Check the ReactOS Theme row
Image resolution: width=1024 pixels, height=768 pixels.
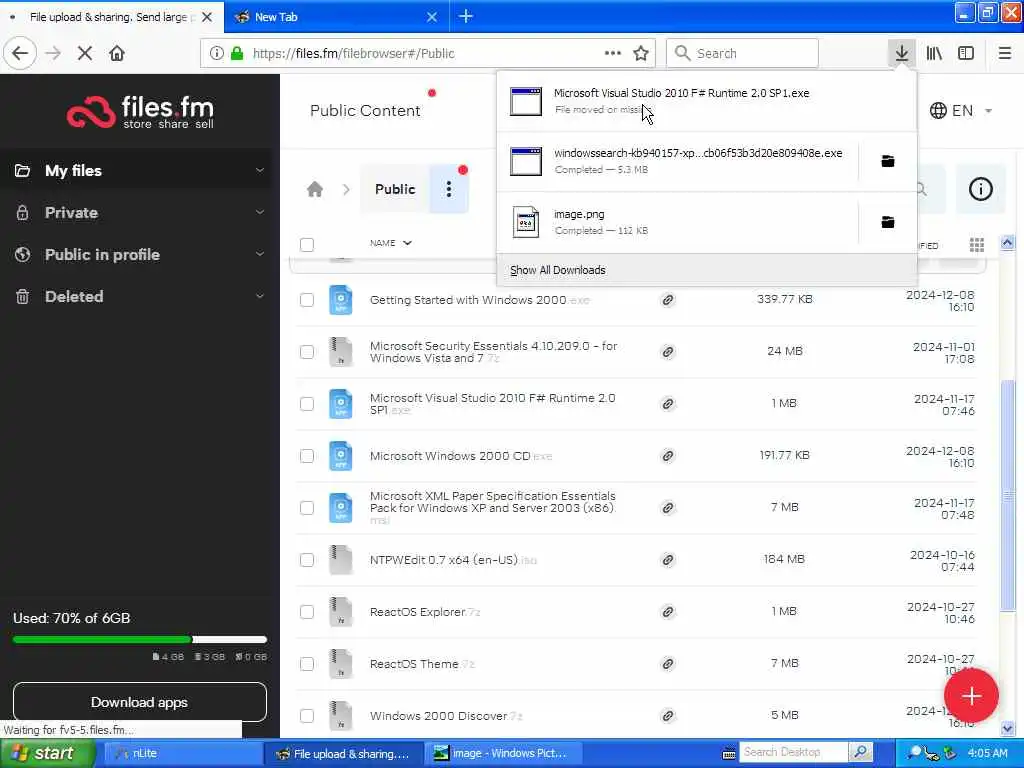coord(307,664)
